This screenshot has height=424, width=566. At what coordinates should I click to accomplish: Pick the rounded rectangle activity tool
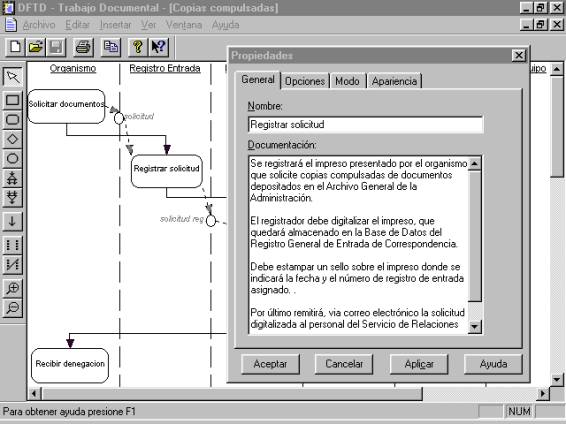(x=13, y=119)
